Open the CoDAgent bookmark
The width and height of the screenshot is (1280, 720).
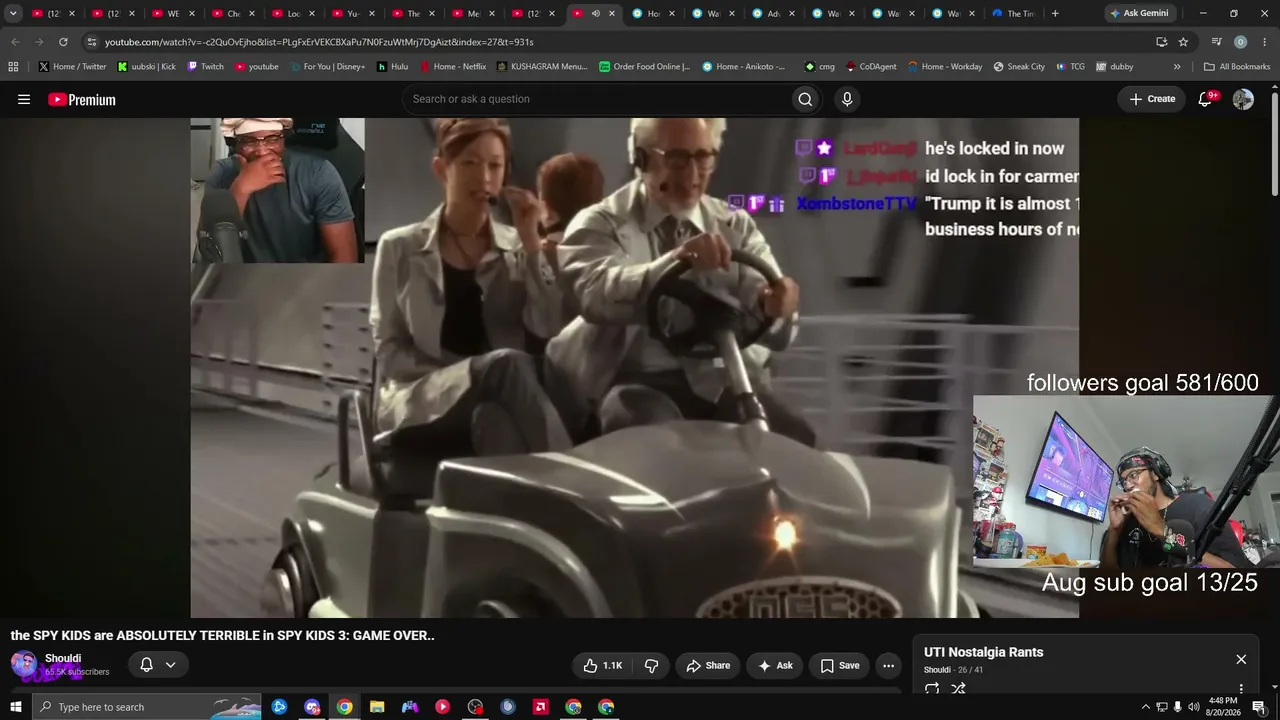(871, 67)
